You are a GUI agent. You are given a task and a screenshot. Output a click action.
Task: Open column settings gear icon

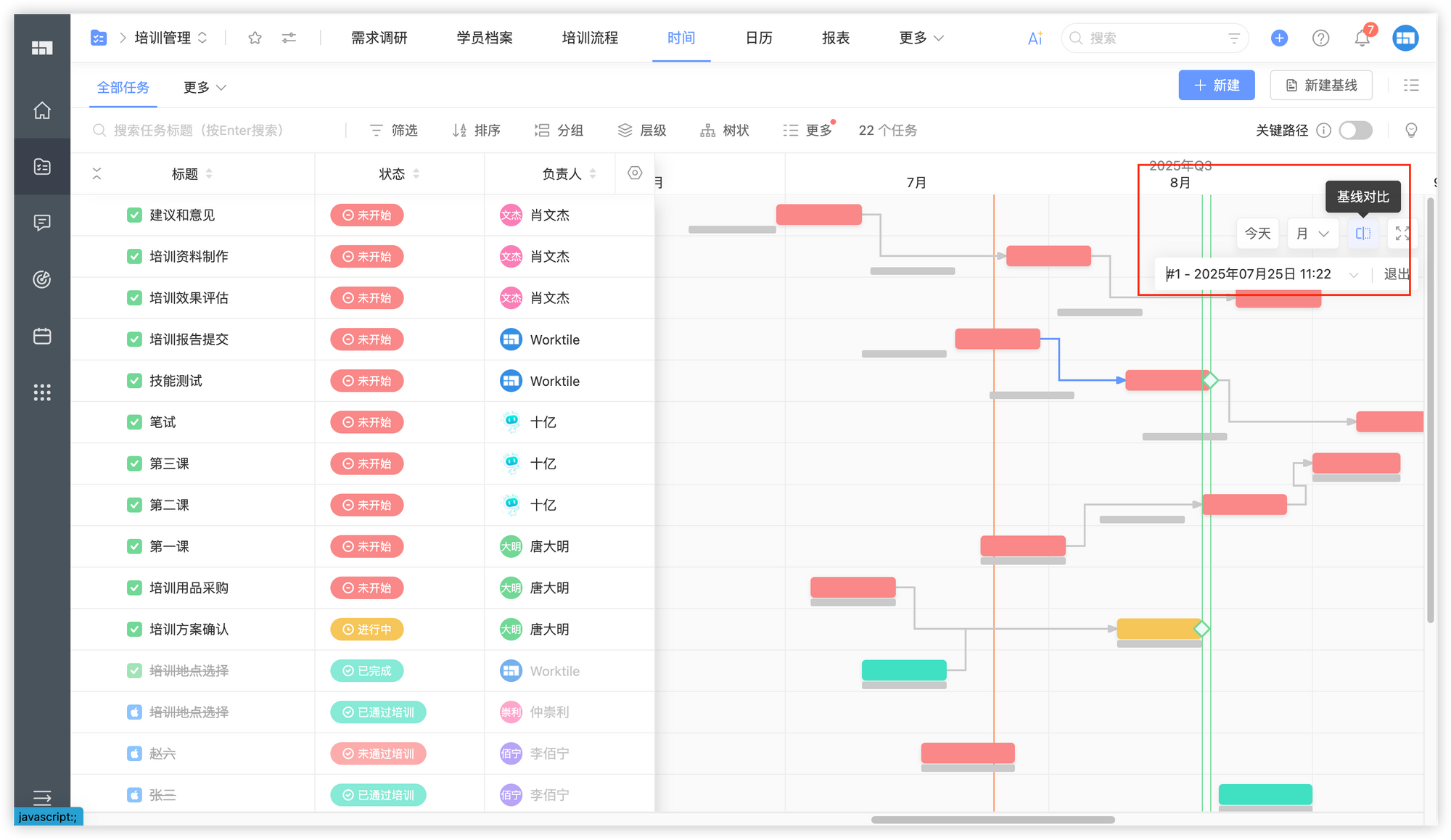click(x=635, y=173)
